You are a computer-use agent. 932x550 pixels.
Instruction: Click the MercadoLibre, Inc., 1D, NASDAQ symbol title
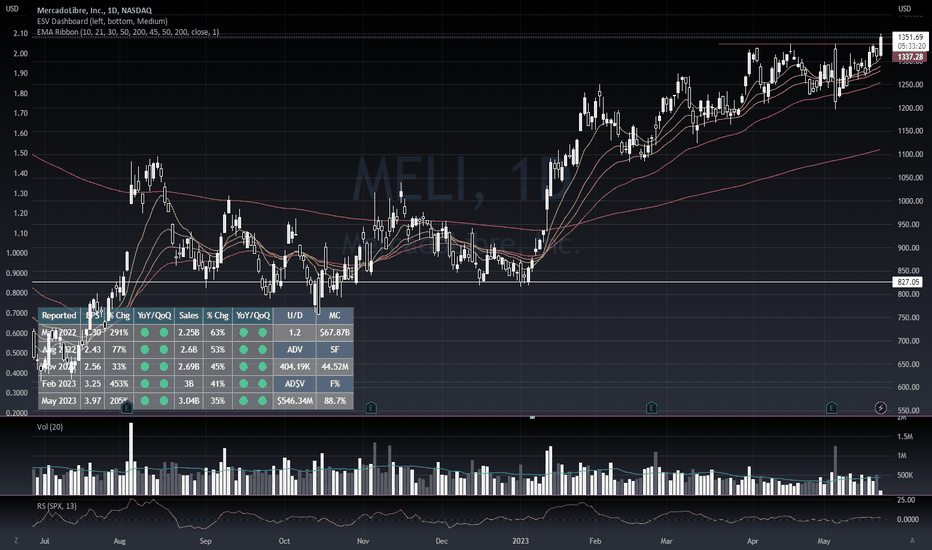pos(94,10)
